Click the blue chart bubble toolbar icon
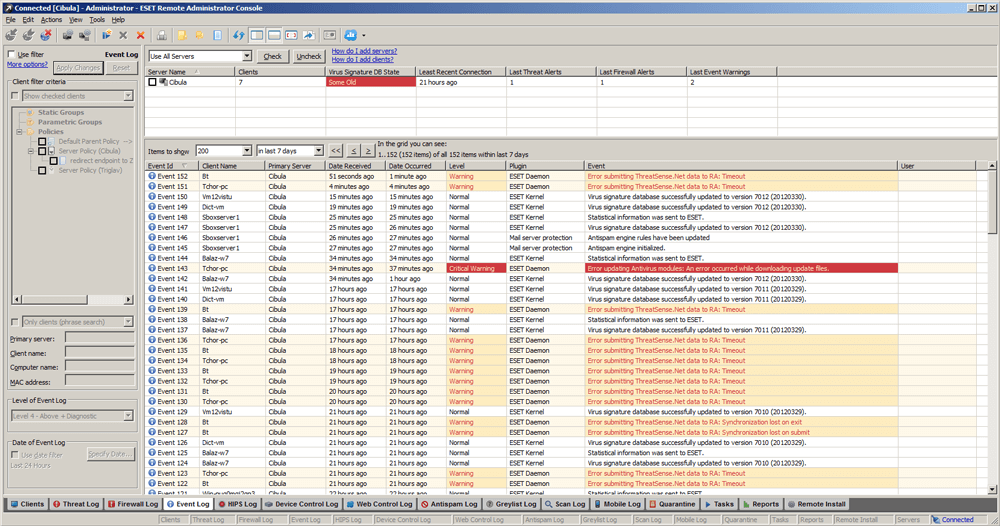 (351, 35)
